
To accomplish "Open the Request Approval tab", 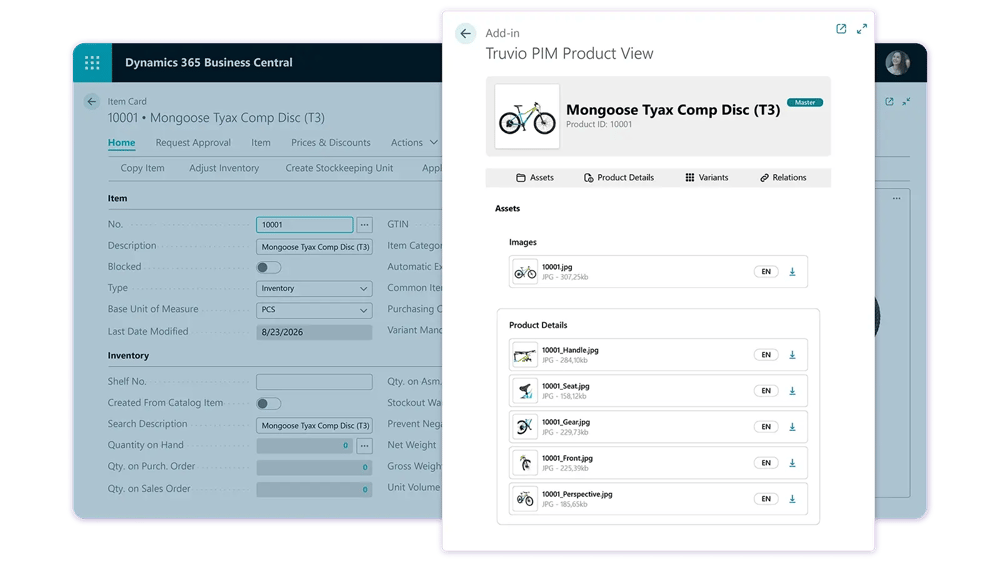I will [x=193, y=142].
